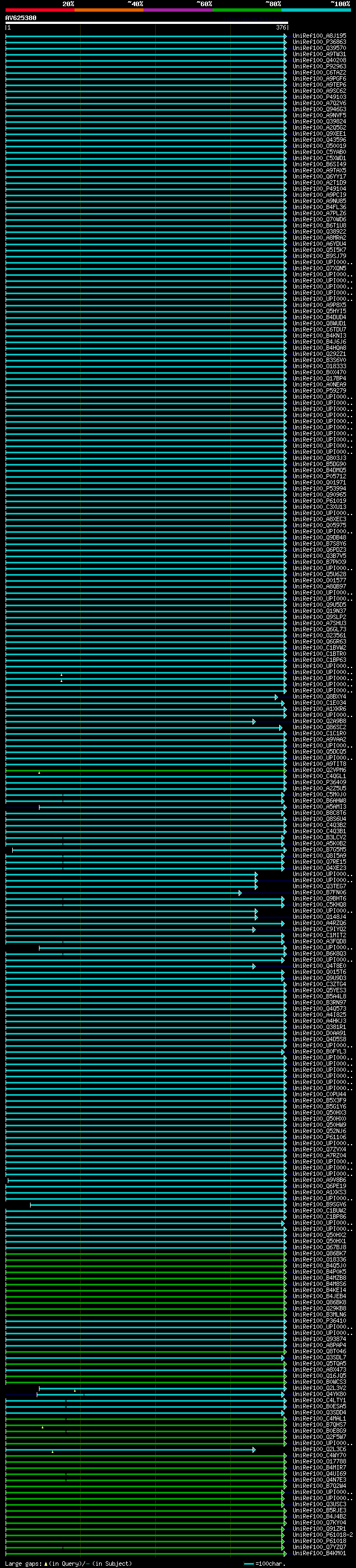Click hit label UniRef100_Q8BXY4
This screenshot has height=1568, width=356.
click(319, 697)
